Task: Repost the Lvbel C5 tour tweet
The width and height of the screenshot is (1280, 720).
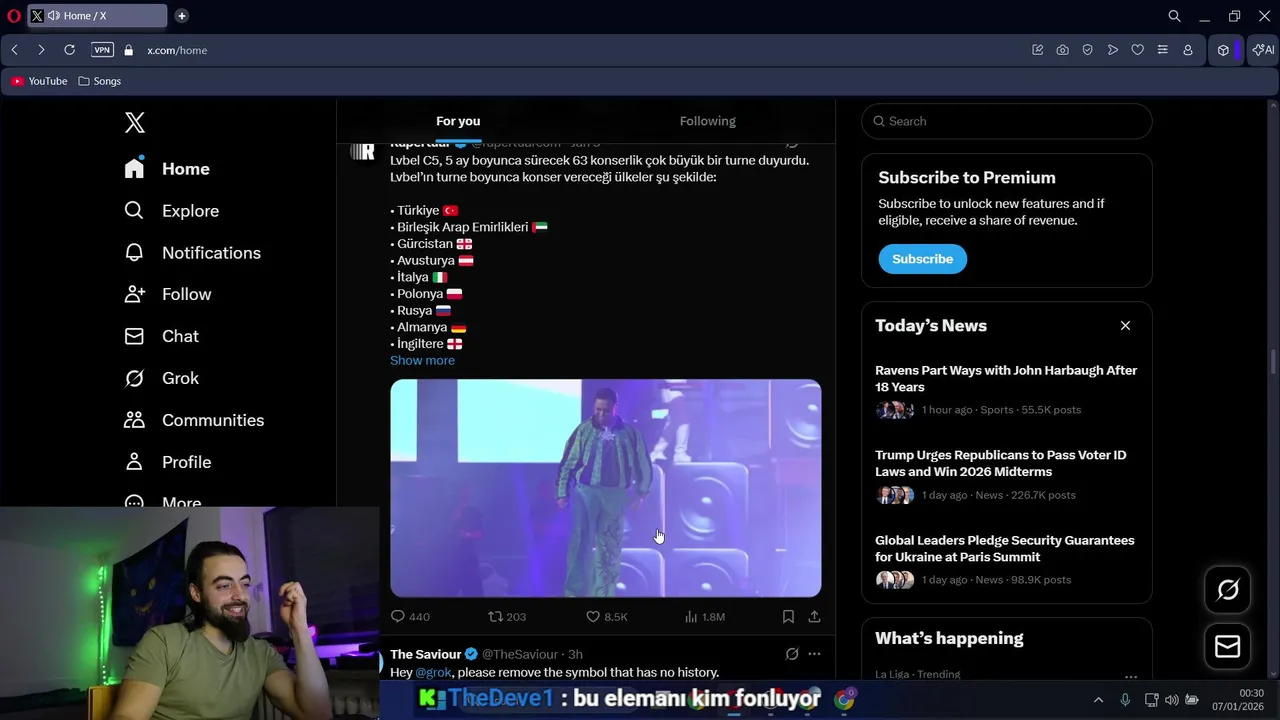Action: [x=507, y=617]
